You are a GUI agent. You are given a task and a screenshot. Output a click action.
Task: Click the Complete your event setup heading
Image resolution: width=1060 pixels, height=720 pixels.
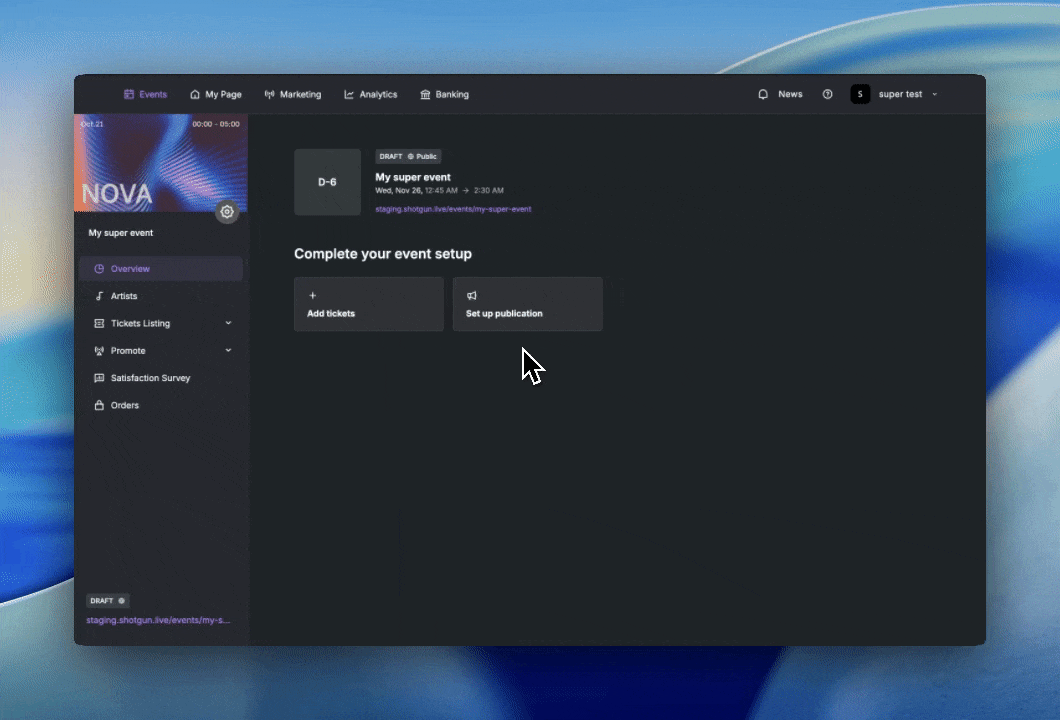point(383,254)
